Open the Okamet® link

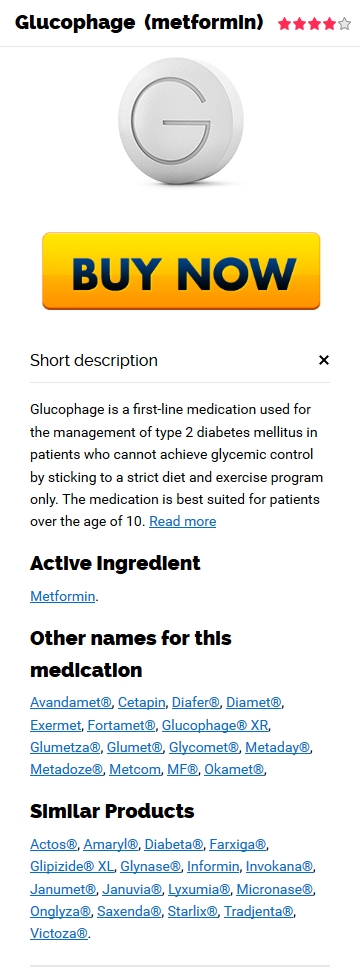pos(234,770)
